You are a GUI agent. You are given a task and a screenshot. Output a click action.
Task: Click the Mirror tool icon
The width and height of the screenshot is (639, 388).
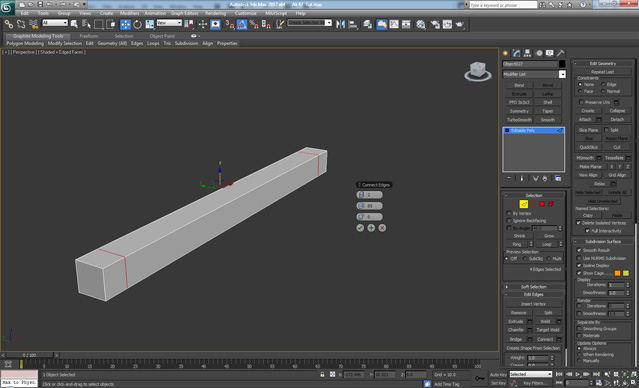pos(340,24)
